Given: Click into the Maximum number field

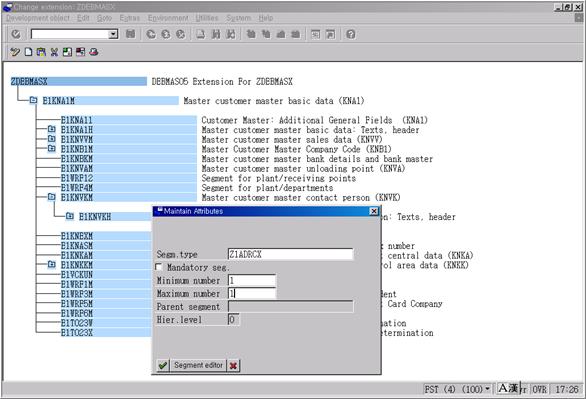Looking at the screenshot, I should click(252, 293).
